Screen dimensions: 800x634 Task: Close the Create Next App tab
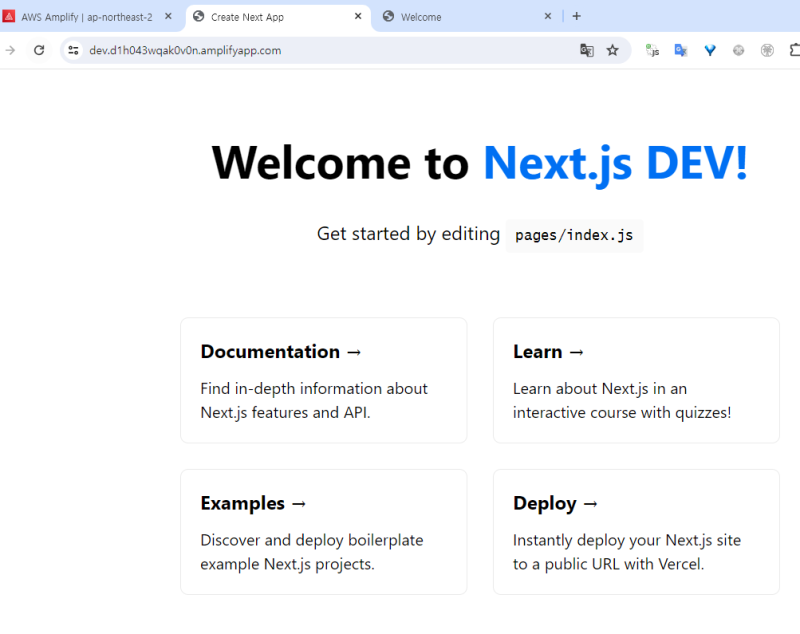[x=358, y=17]
